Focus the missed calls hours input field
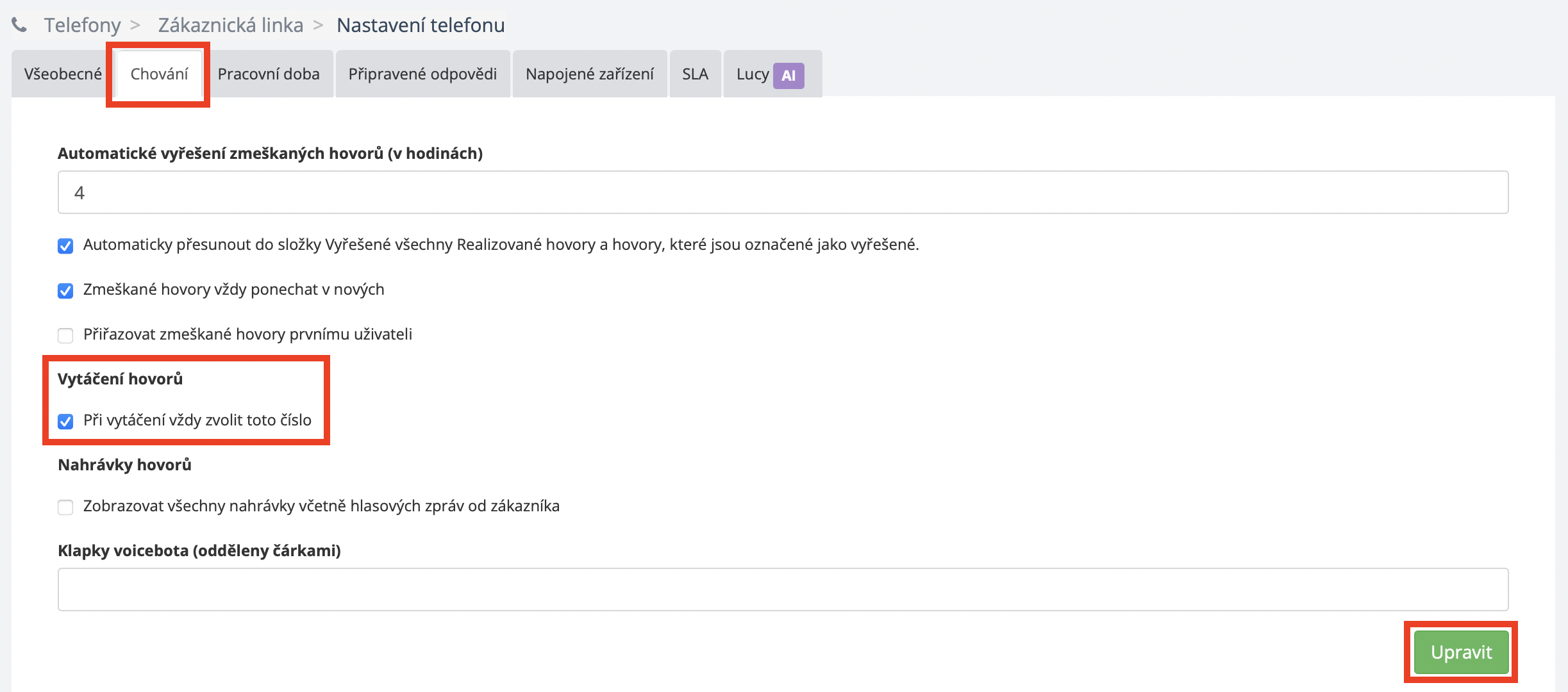 pos(782,192)
